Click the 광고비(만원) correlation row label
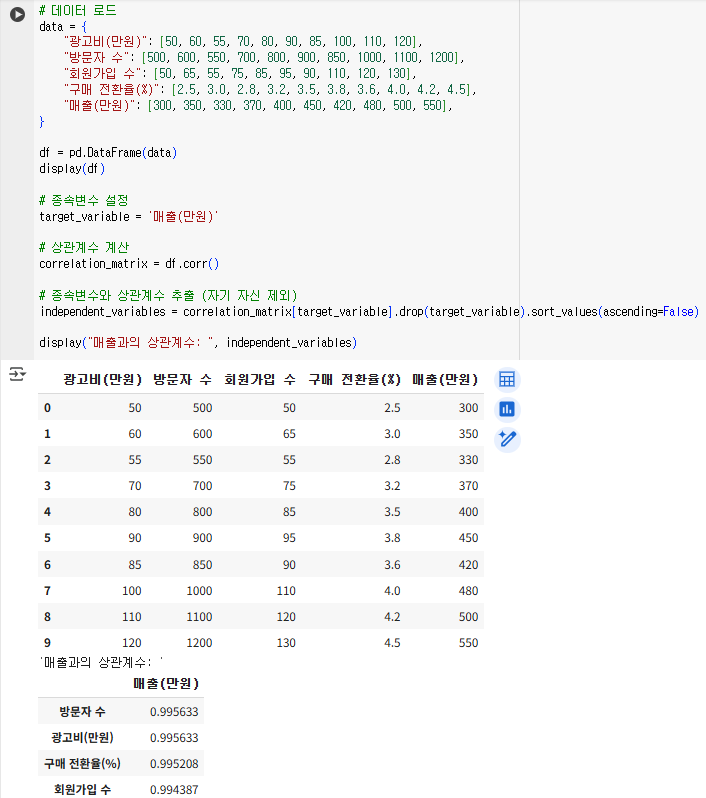This screenshot has width=706, height=798. 82,737
